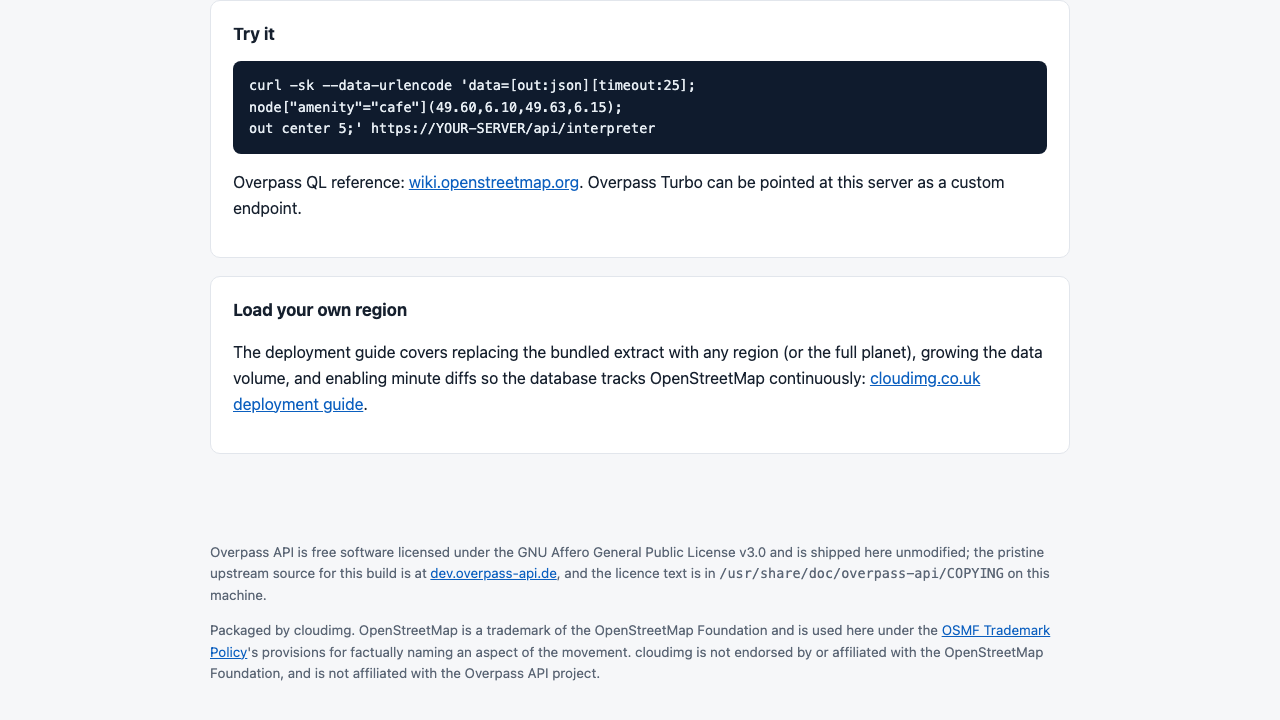Click the curl --data-urlencode line in code

[x=472, y=85]
